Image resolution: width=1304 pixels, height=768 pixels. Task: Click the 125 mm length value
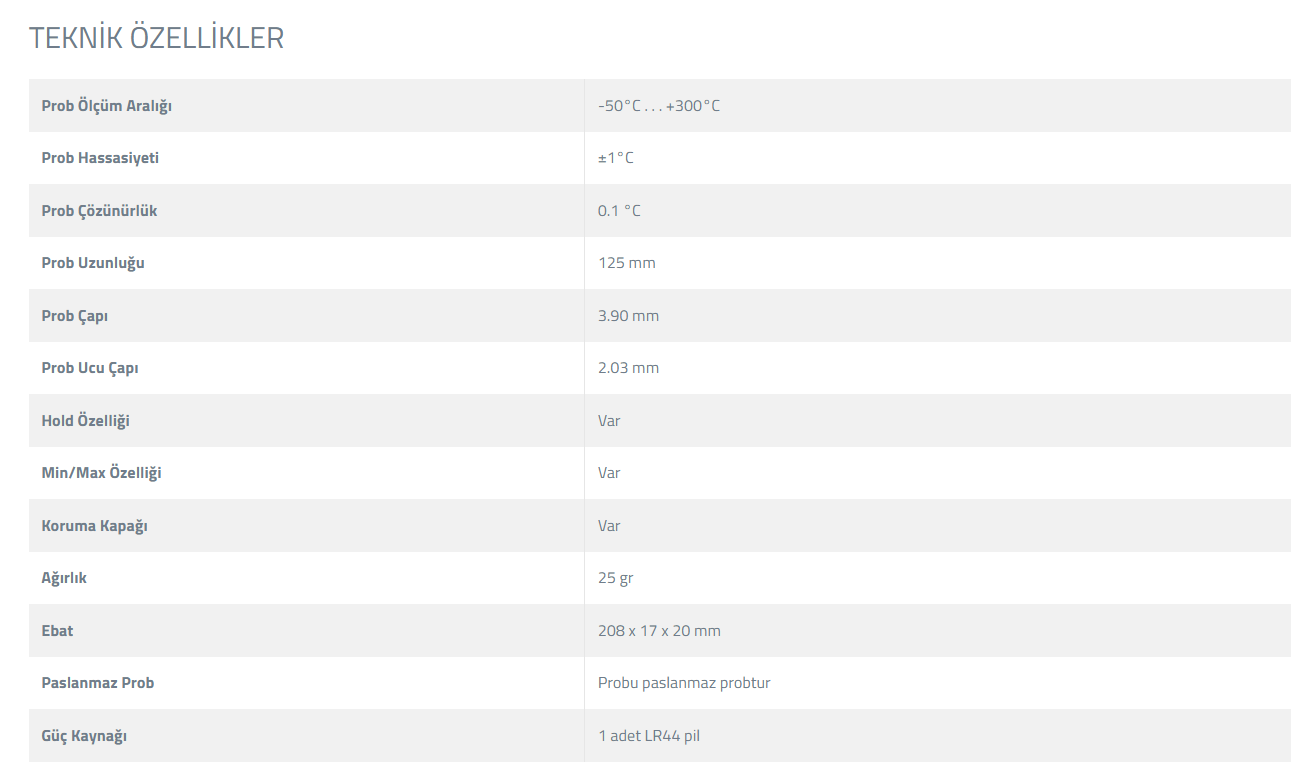point(627,263)
